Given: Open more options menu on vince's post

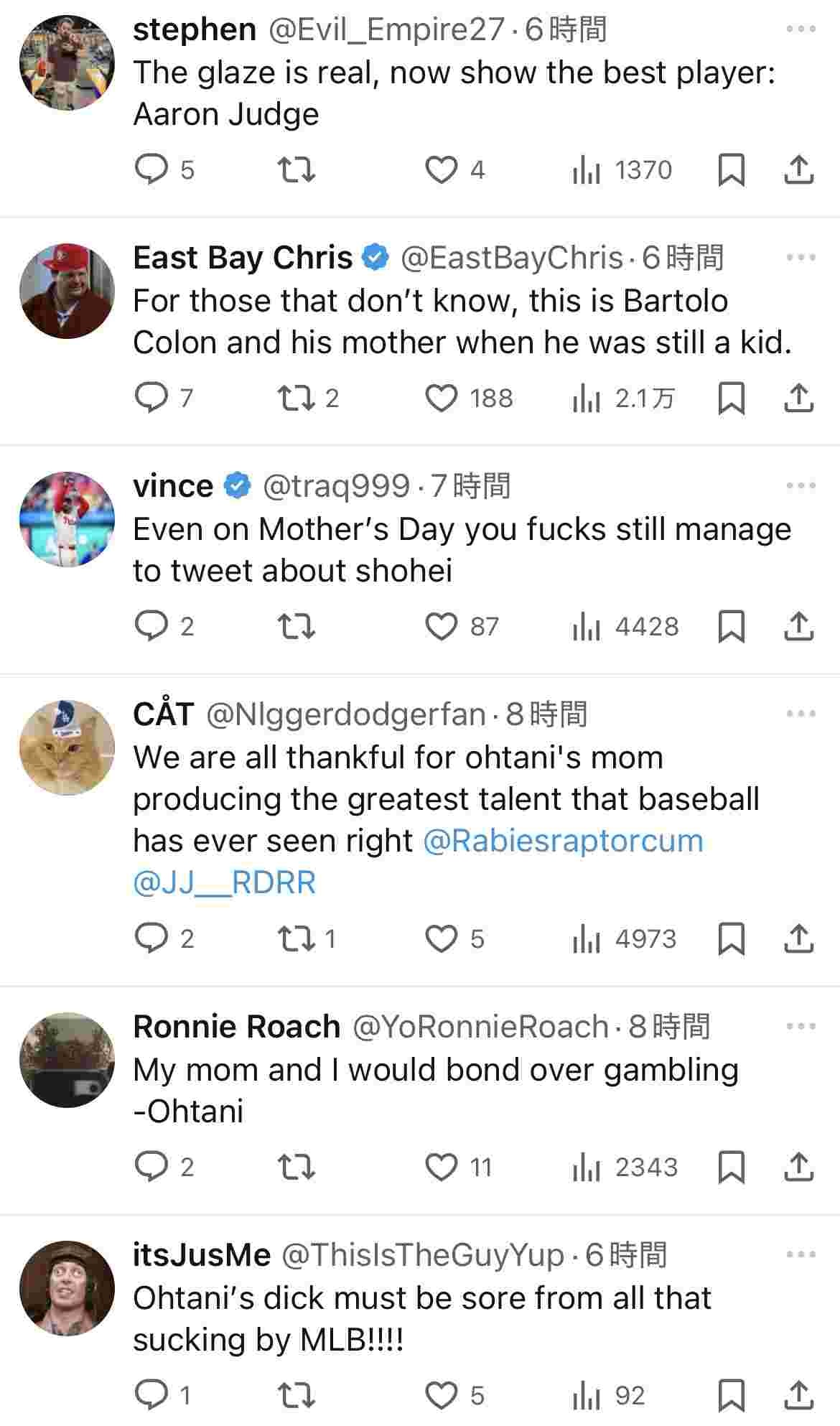Looking at the screenshot, I should click(x=801, y=486).
